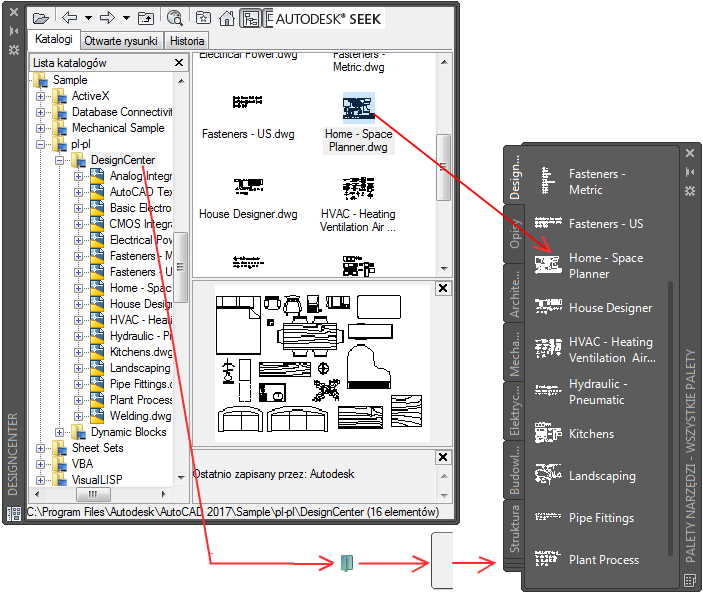The width and height of the screenshot is (703, 593).
Task: Click the tree horizontal scrollbar thumb
Action: click(x=93, y=494)
